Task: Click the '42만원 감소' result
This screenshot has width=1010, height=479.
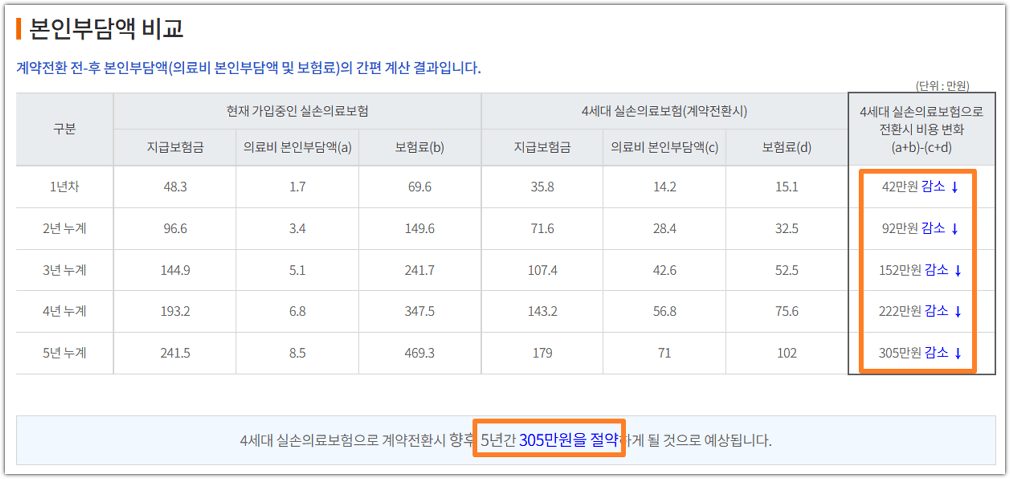Action: pos(921,187)
